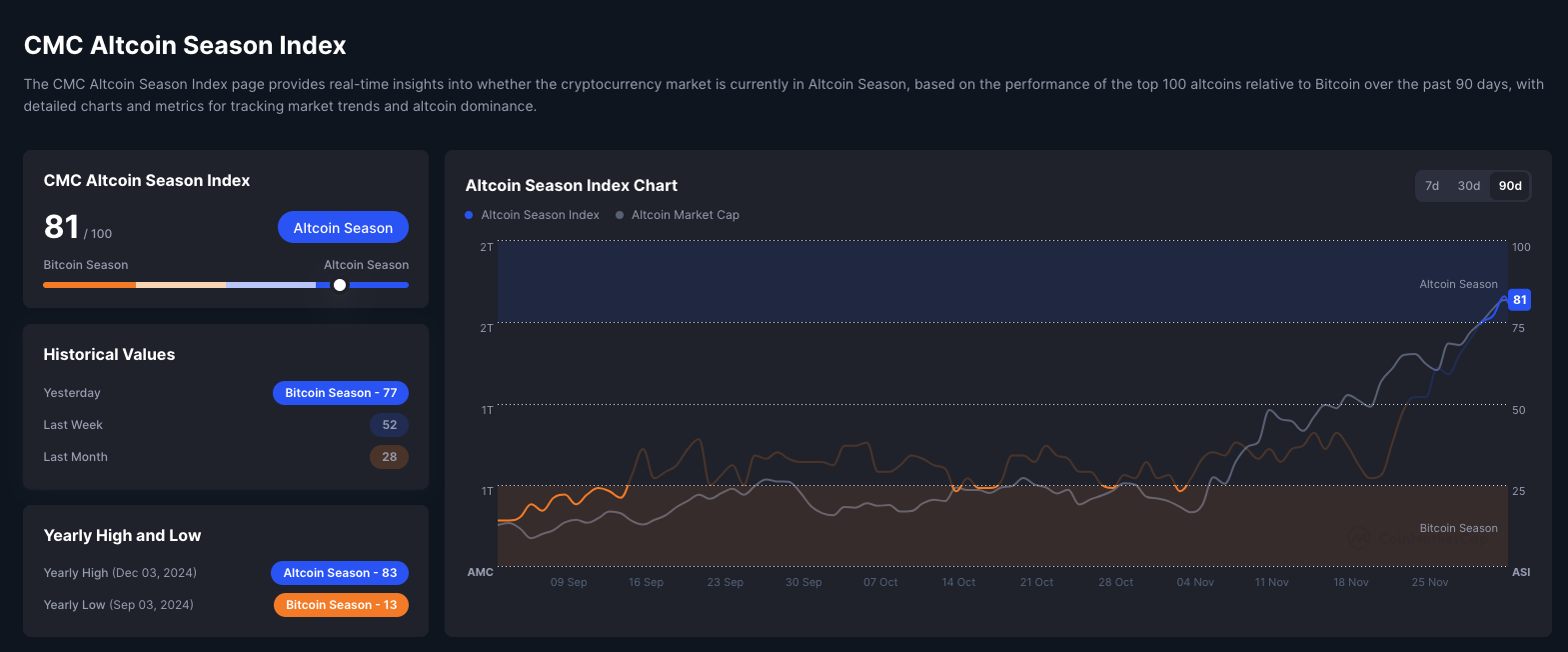Screen dimensions: 1568x652
Task: Open the Yearly Low Bitcoin Season - 13 badge
Action: point(341,605)
